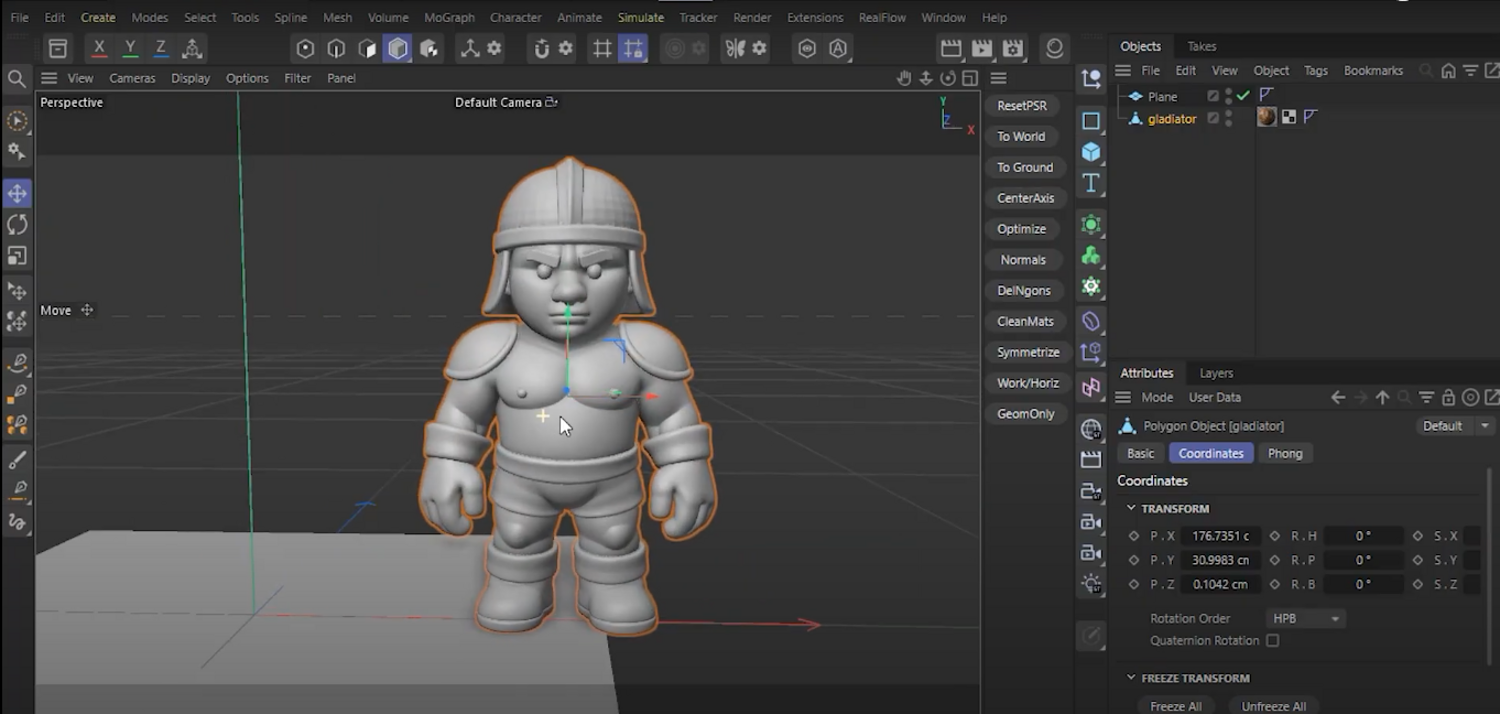Open the Rotation Order HPB dropdown

[x=1306, y=618]
